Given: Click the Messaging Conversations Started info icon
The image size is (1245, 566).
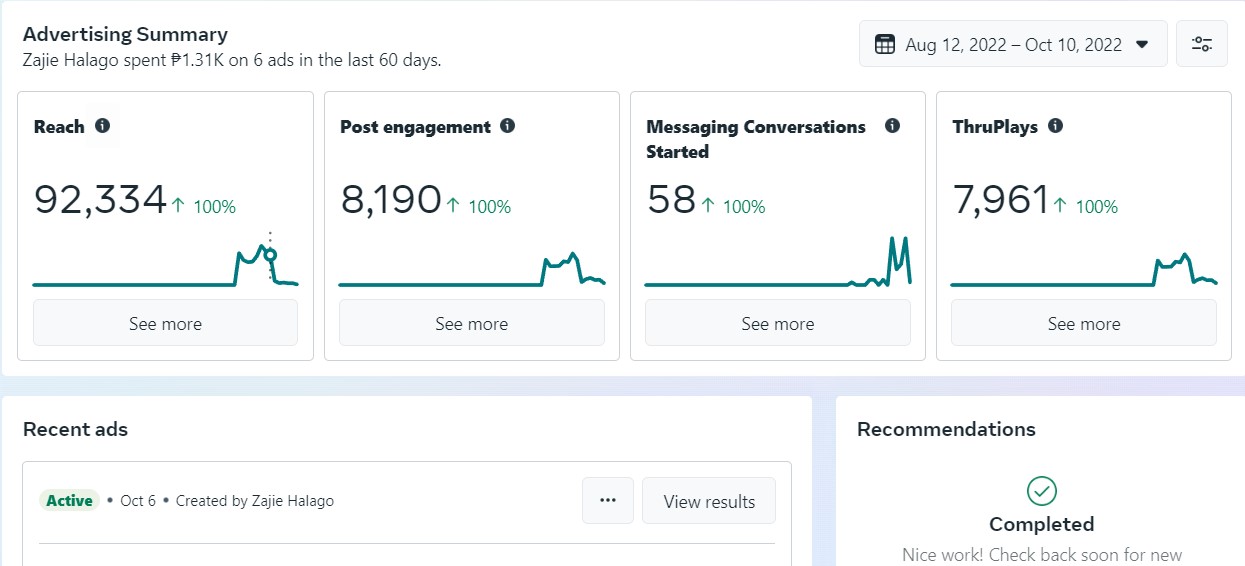Looking at the screenshot, I should (892, 126).
